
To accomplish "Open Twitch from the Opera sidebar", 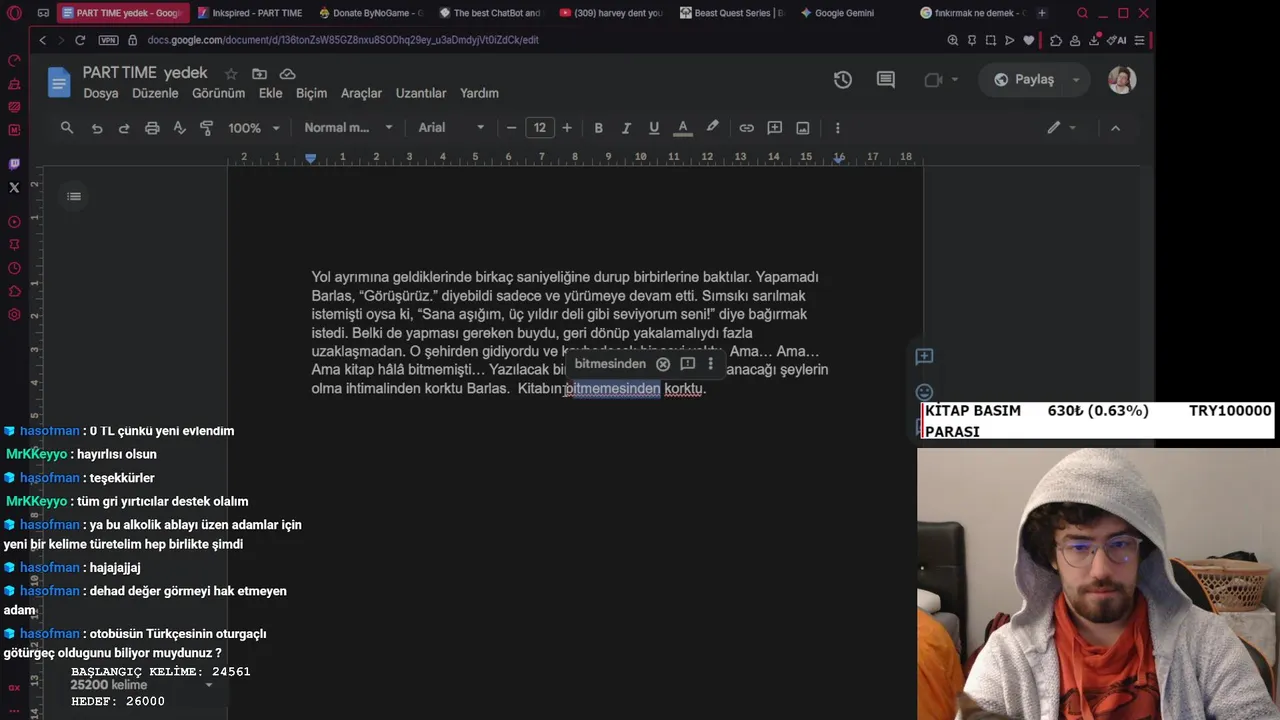I will [x=14, y=164].
